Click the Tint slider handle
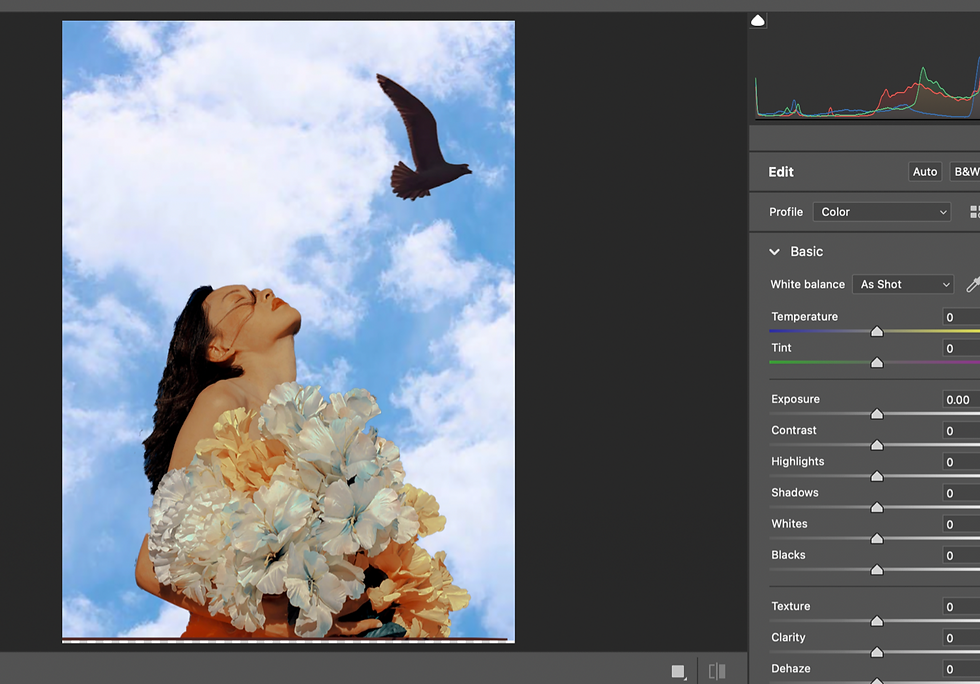 (877, 362)
